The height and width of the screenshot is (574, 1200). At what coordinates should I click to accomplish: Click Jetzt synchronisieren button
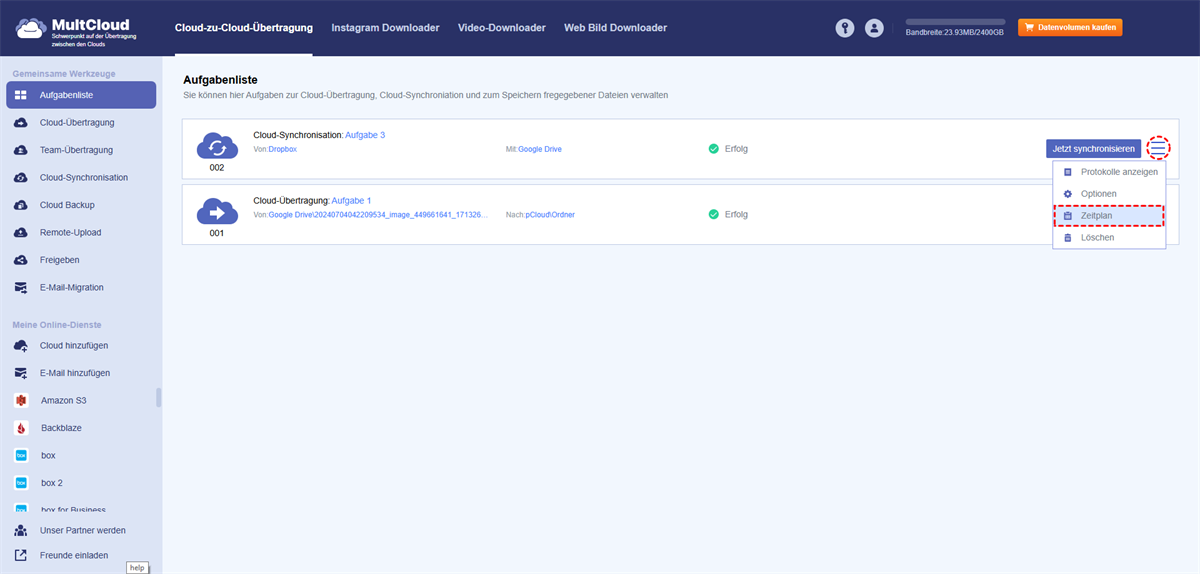point(1094,148)
